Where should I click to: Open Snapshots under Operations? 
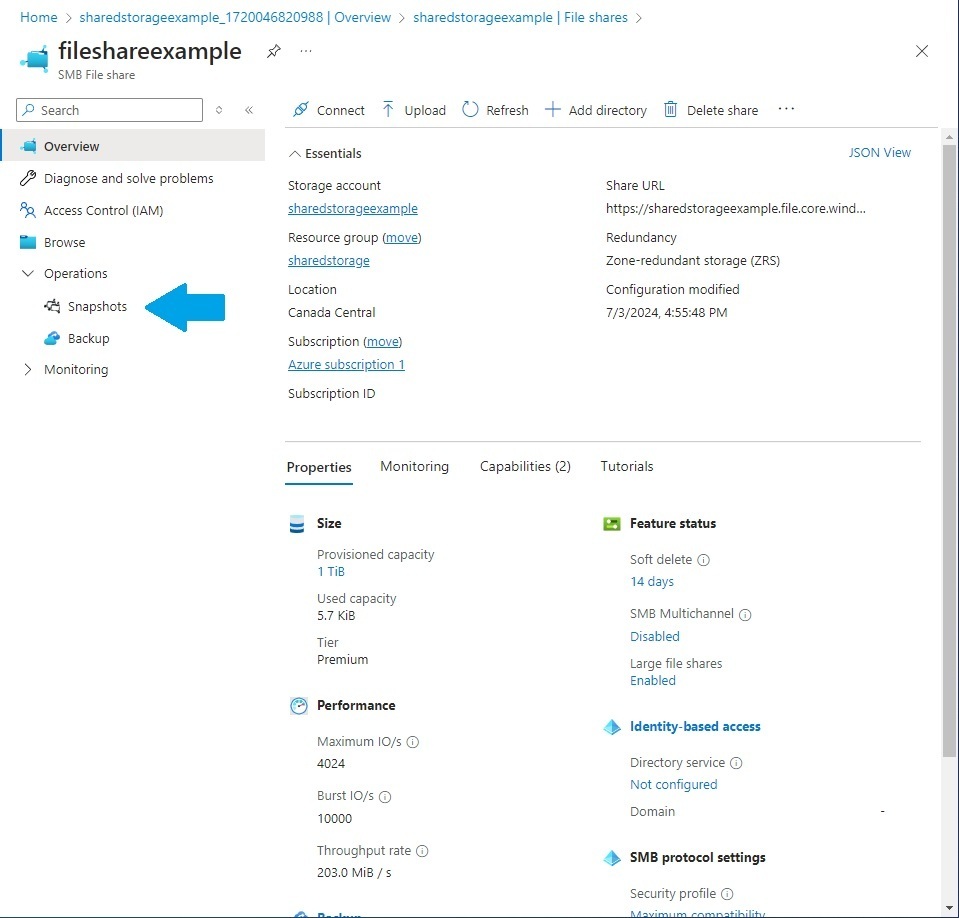[97, 306]
